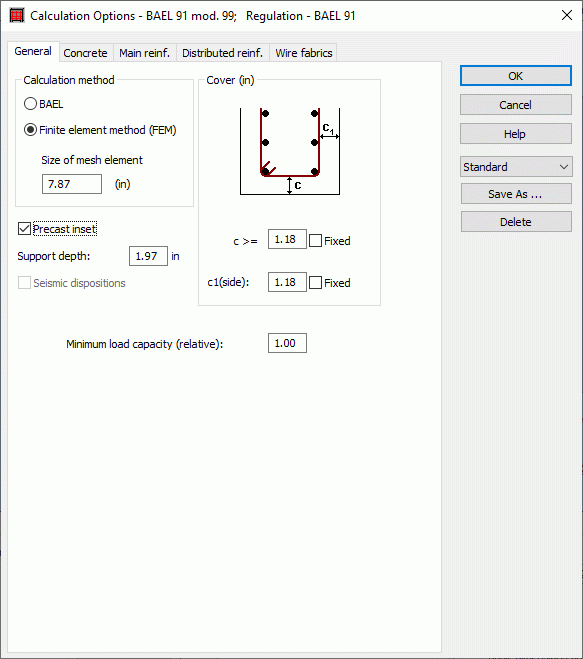Open the Wire fabrics tab
This screenshot has width=583, height=659.
point(303,53)
